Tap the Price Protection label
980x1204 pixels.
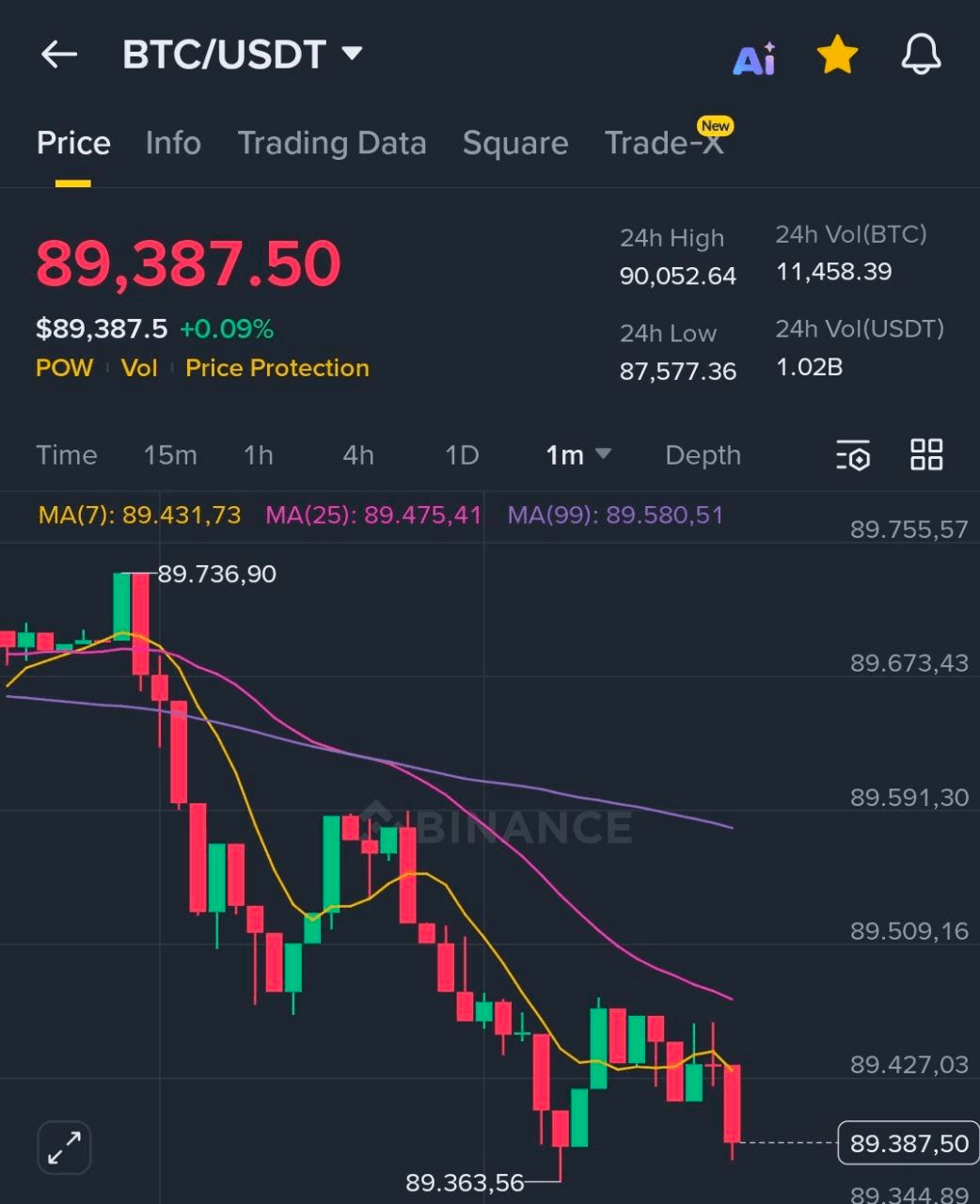tap(277, 368)
